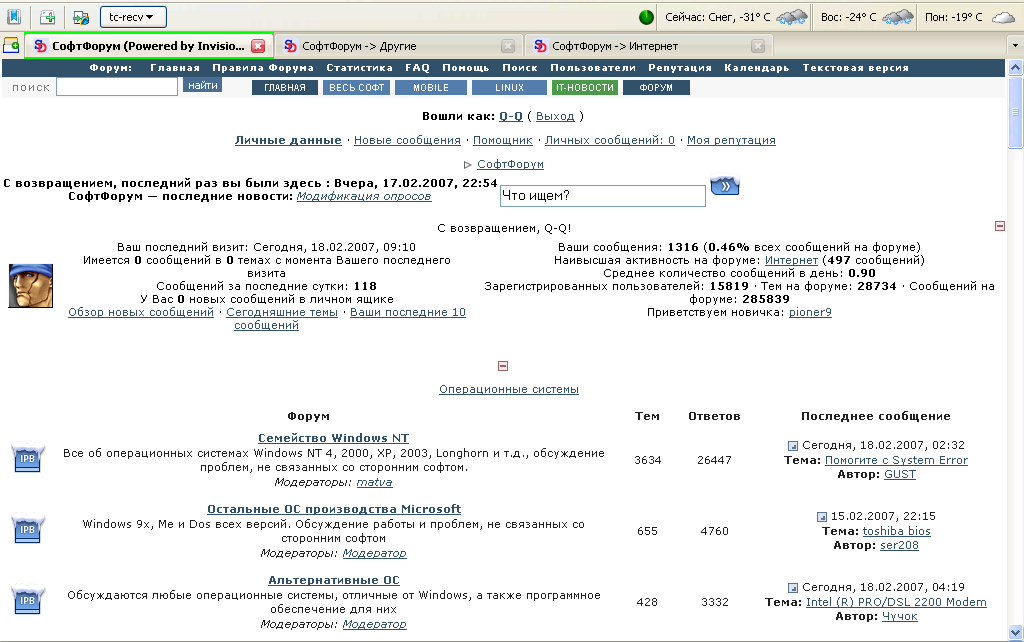Click the triangle icon before СофтФорум breadcrumb
1024x642 pixels.
[468, 165]
